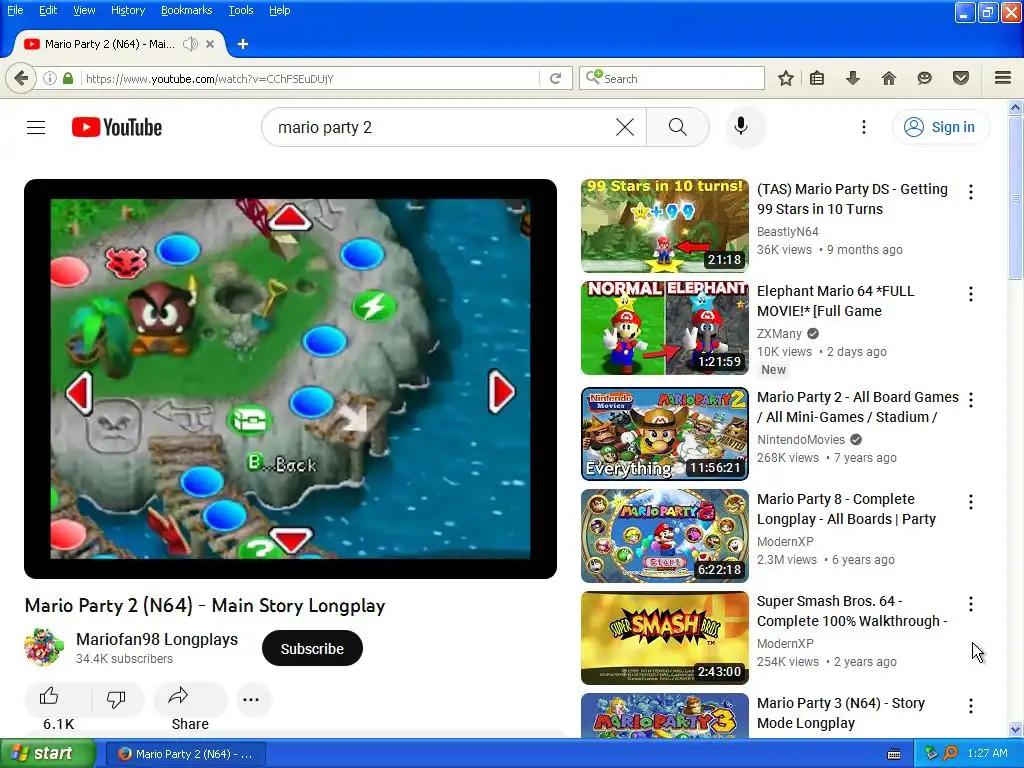The height and width of the screenshot is (768, 1024).
Task: Open the keyboard icon in the taskbar
Action: tap(894, 754)
